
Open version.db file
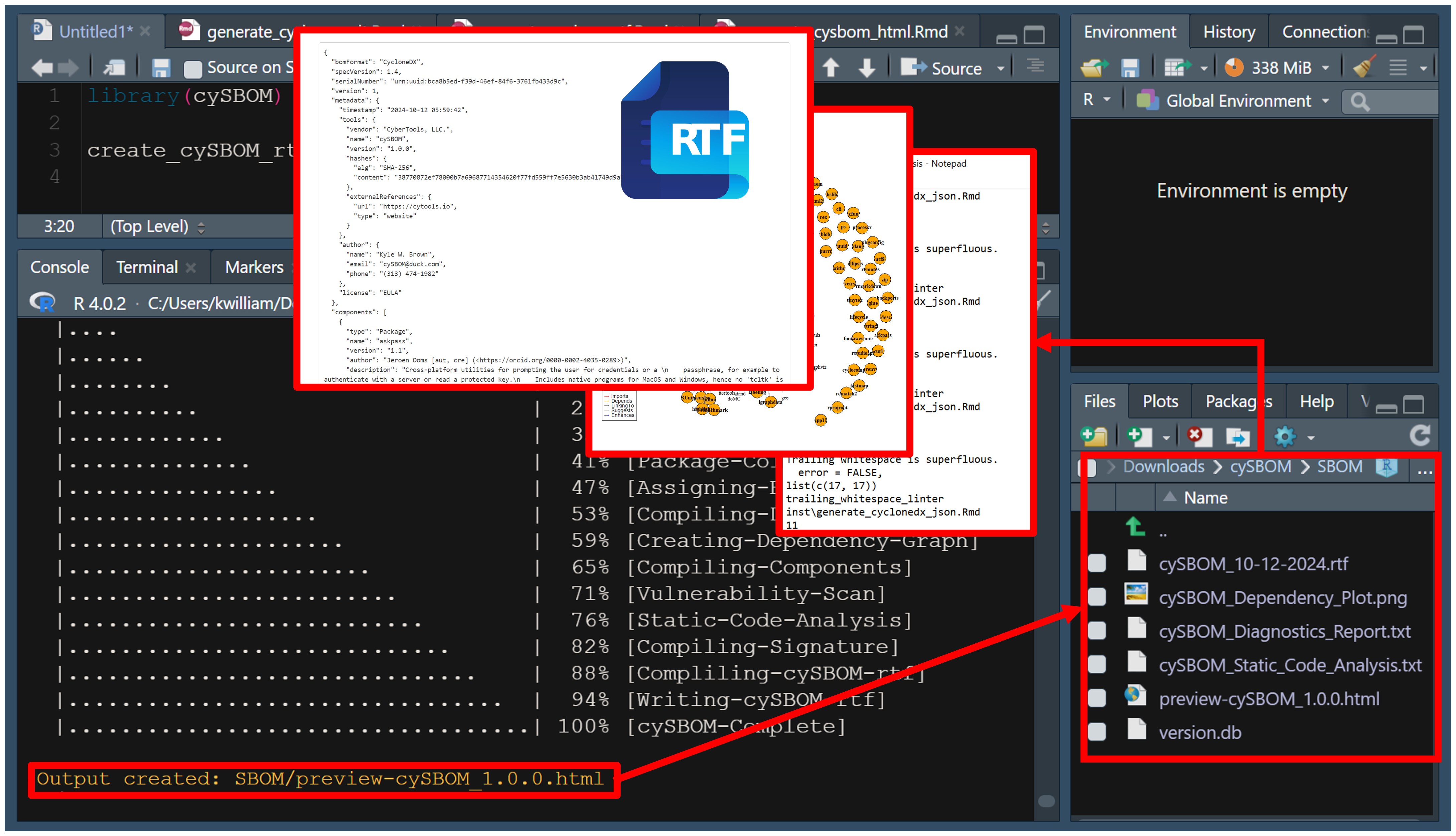(1199, 733)
